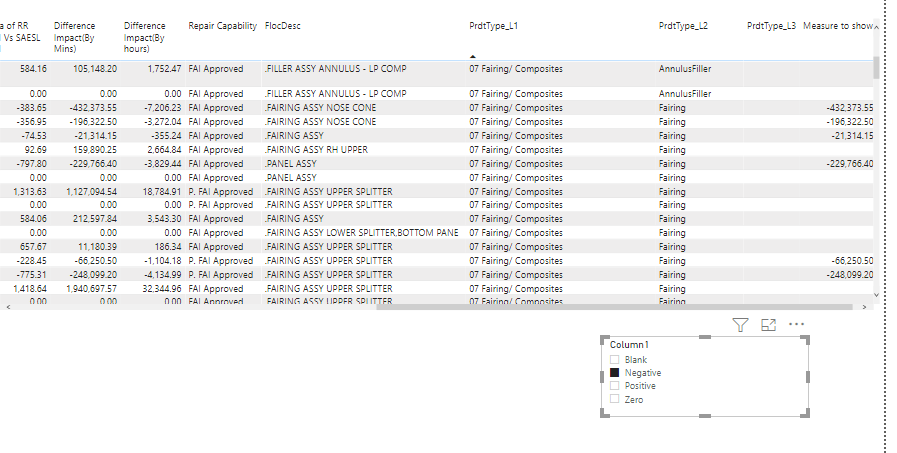This screenshot has width=897, height=453.
Task: Select the 657.67 value cell
Action: click(33, 247)
